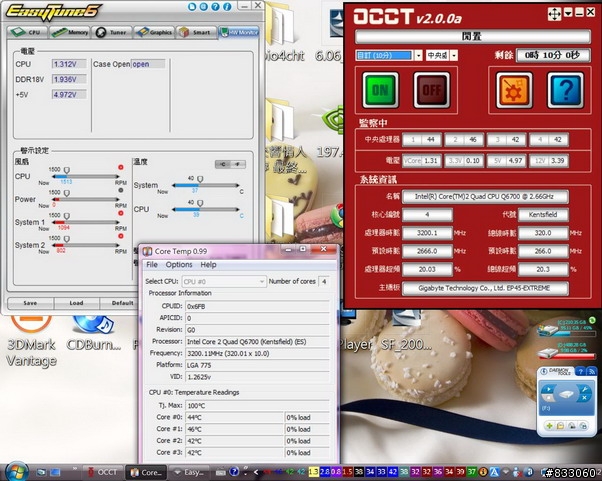This screenshot has width=602, height=481.
Task: Click the OCCT processor name field
Action: 485,197
